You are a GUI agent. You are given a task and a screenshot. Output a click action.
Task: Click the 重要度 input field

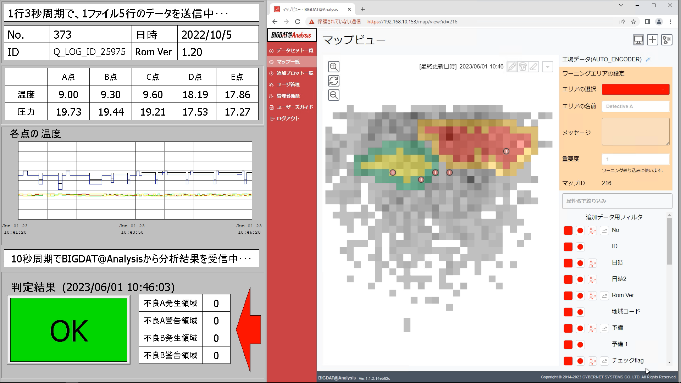[x=635, y=159]
